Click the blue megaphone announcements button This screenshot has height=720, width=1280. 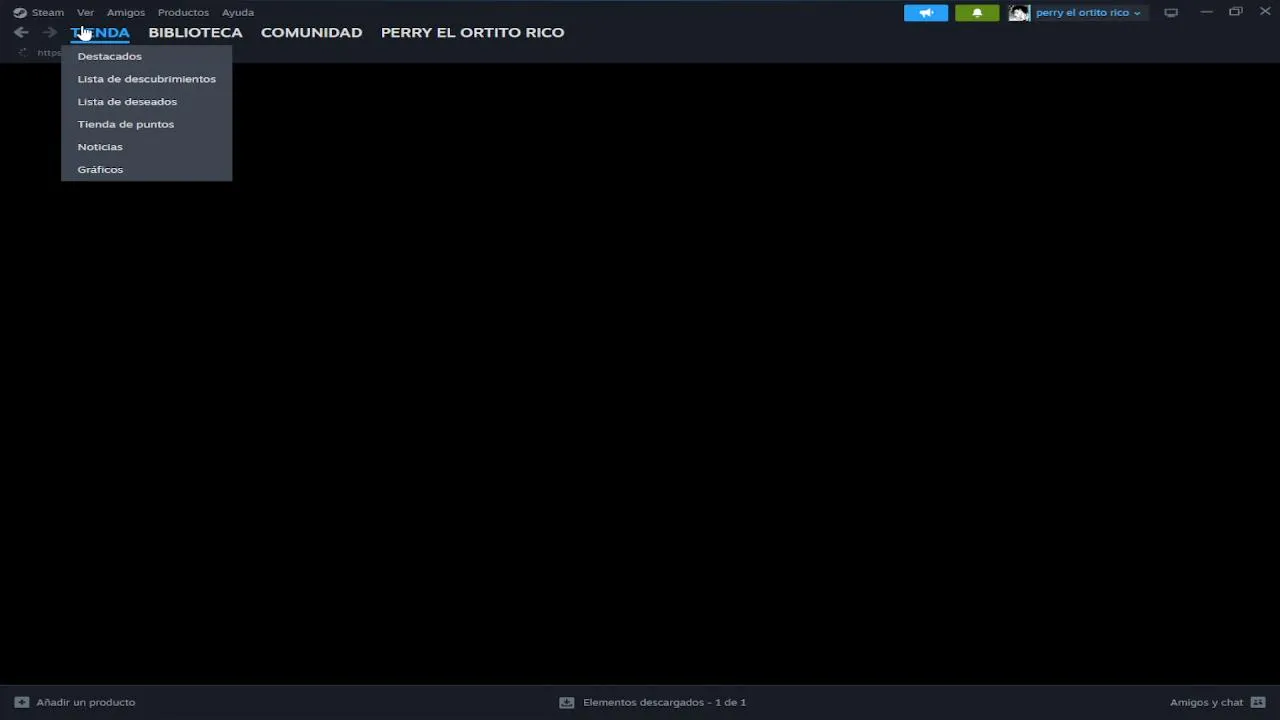click(x=926, y=13)
